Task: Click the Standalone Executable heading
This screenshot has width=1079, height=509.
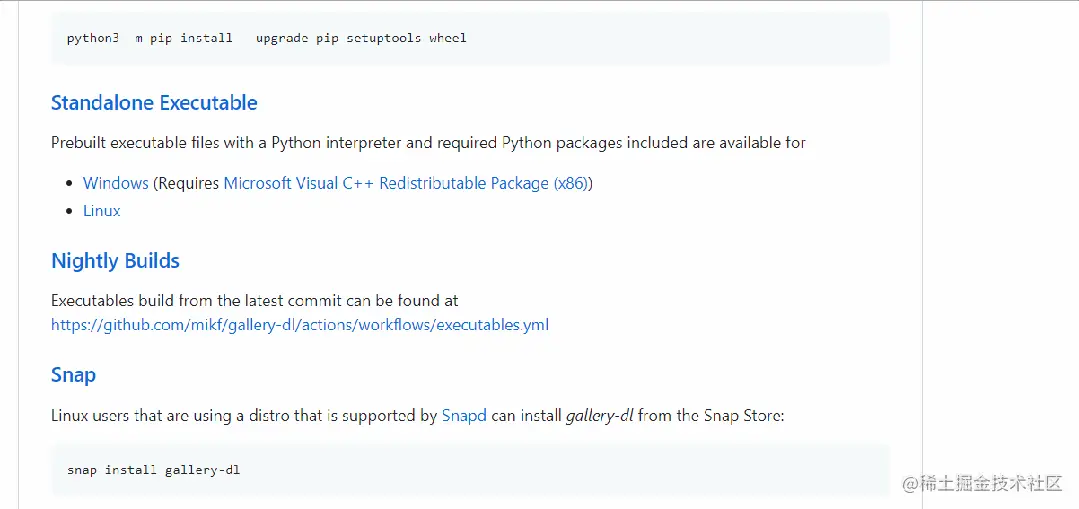Action: coord(154,103)
